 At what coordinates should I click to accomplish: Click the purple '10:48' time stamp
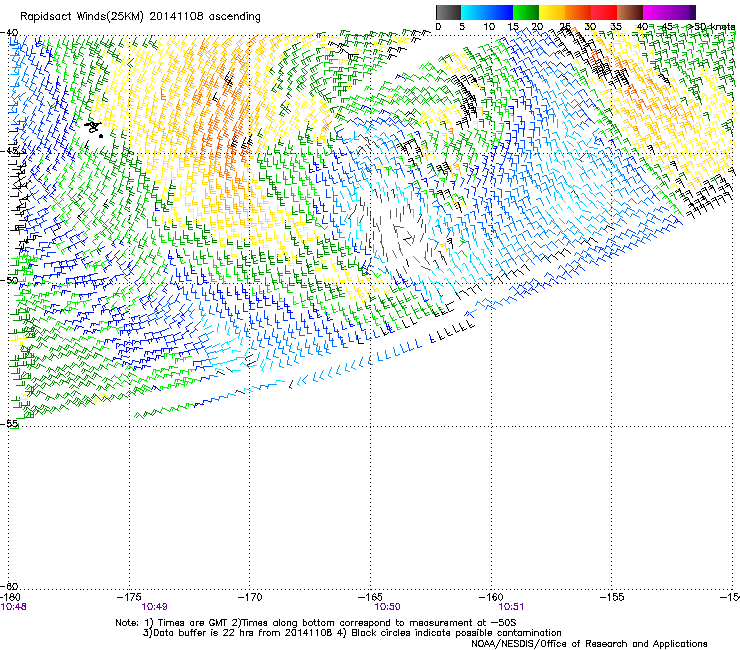(x=14, y=607)
